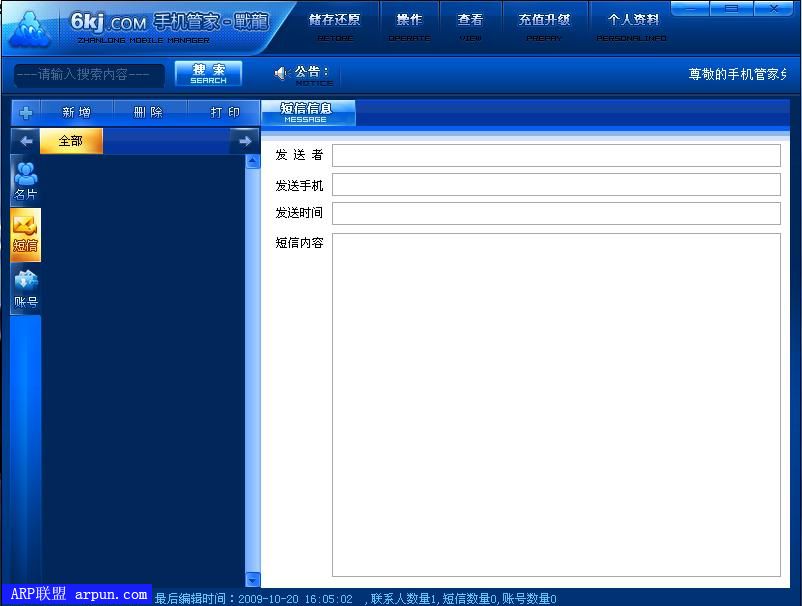802x606 pixels.
Task: Click the 删除 delete button
Action: 148,113
